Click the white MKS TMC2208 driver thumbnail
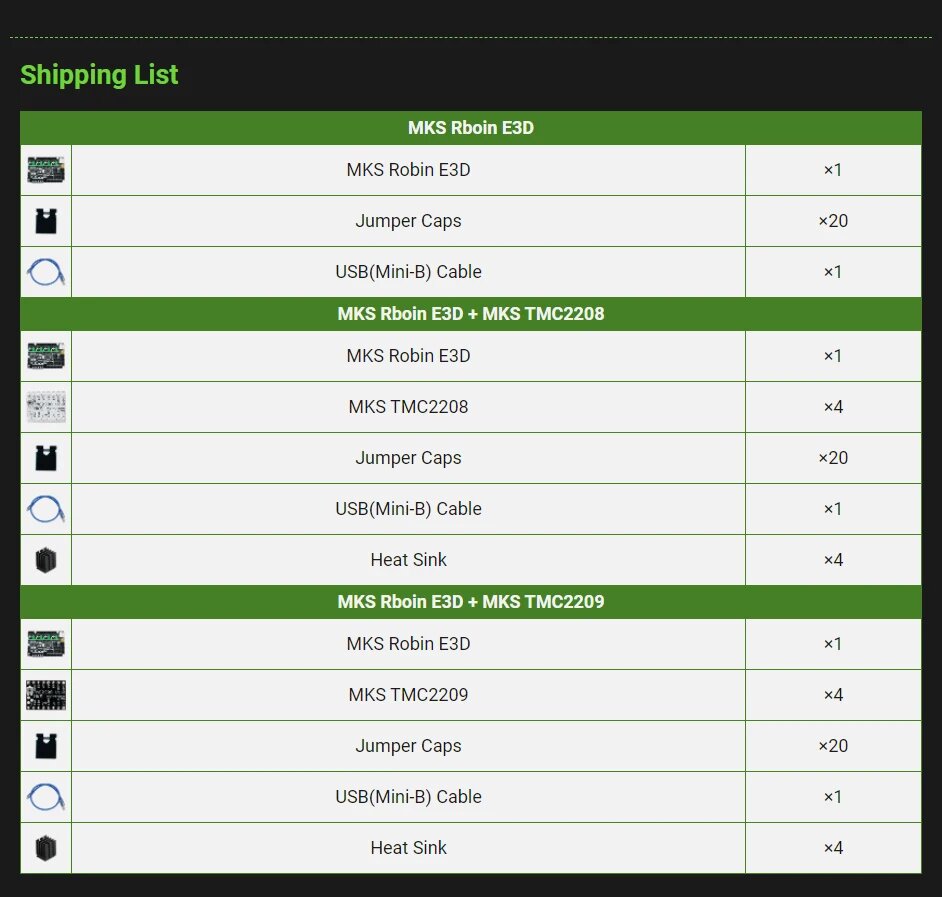Screen dimensions: 942x897 pos(46,407)
